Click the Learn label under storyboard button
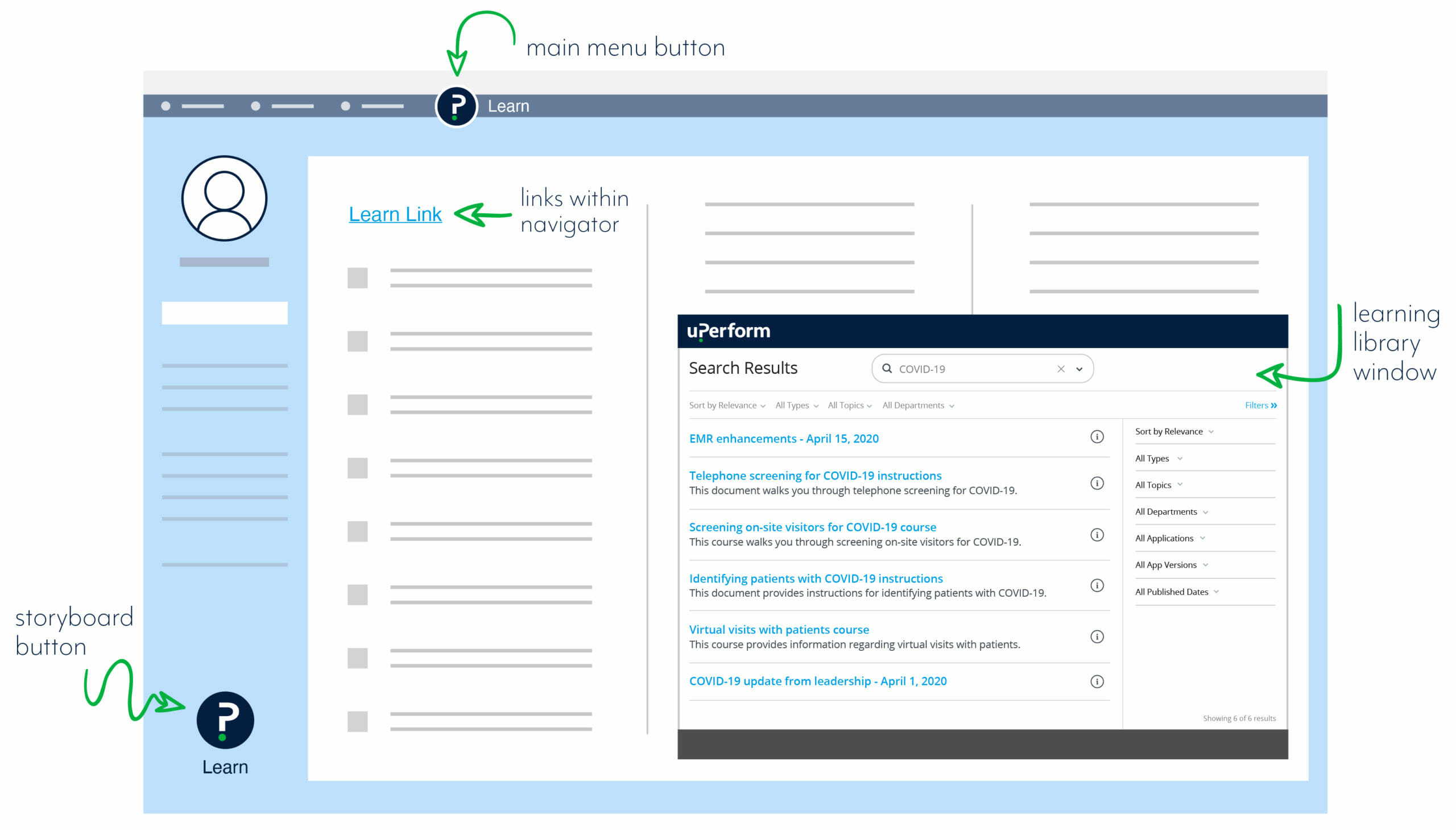The image size is (1456, 830). pyautogui.click(x=225, y=767)
